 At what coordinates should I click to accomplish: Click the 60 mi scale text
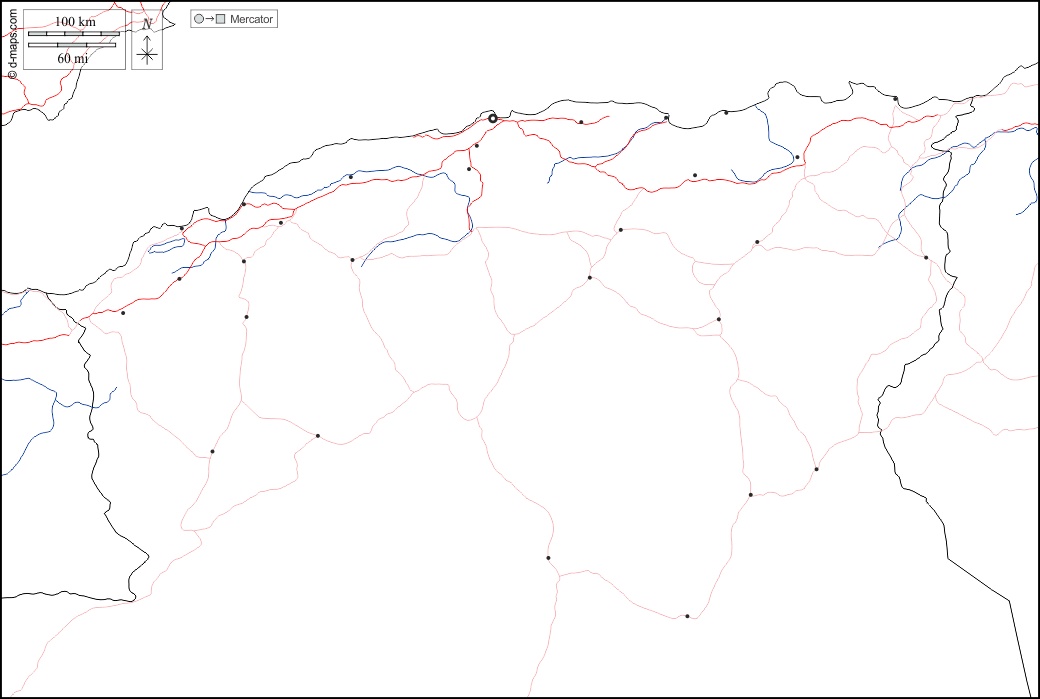(x=73, y=58)
